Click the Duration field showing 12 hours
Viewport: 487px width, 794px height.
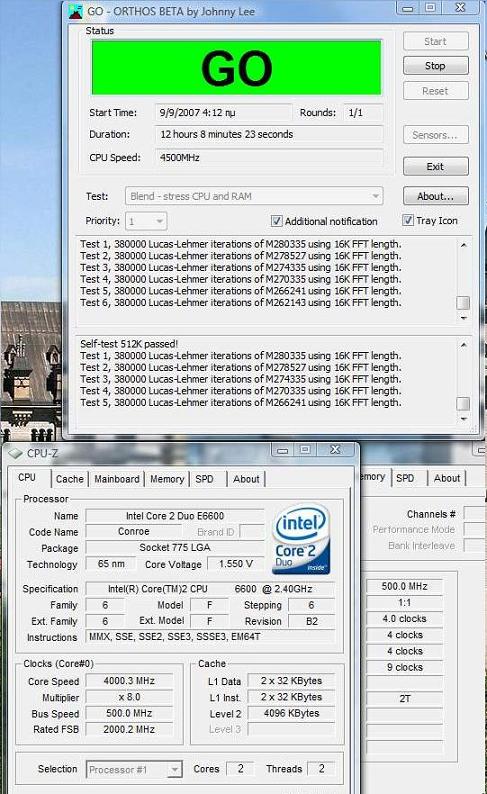pos(268,134)
